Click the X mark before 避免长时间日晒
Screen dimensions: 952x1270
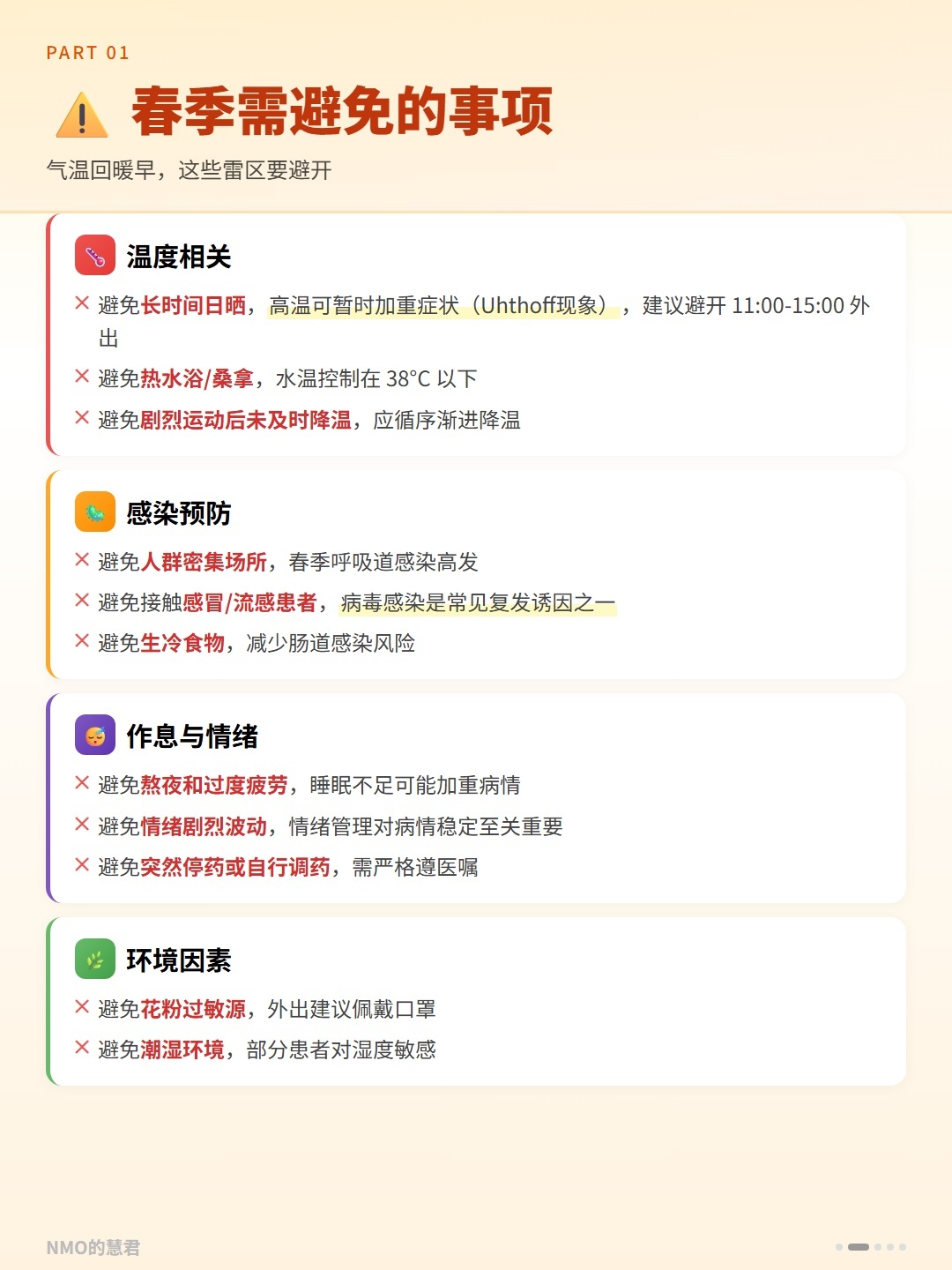click(82, 303)
